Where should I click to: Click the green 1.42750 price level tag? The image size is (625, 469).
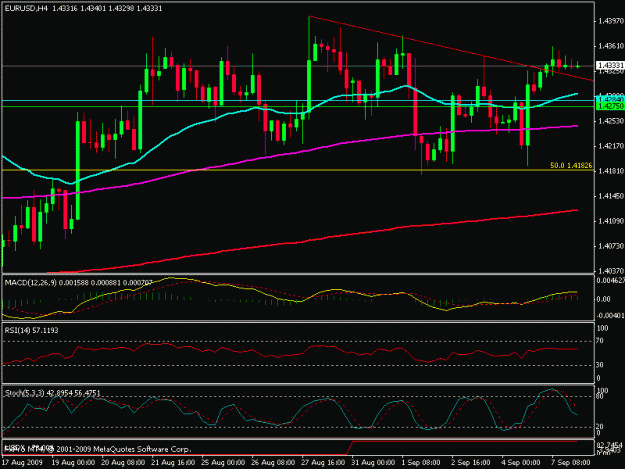point(610,106)
